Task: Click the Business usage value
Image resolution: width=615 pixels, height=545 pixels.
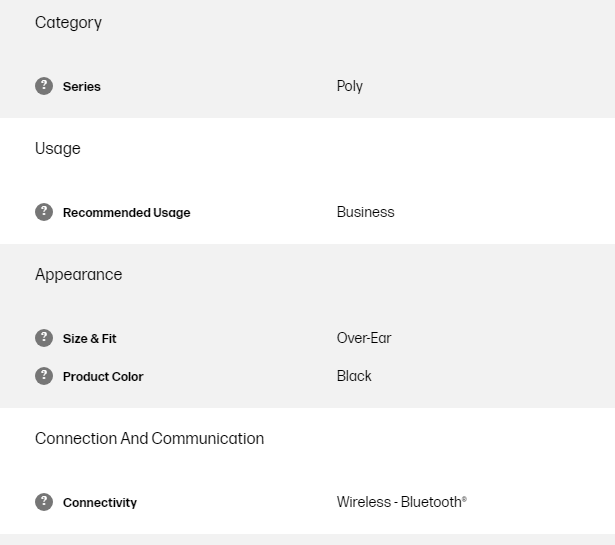Action: click(x=365, y=212)
